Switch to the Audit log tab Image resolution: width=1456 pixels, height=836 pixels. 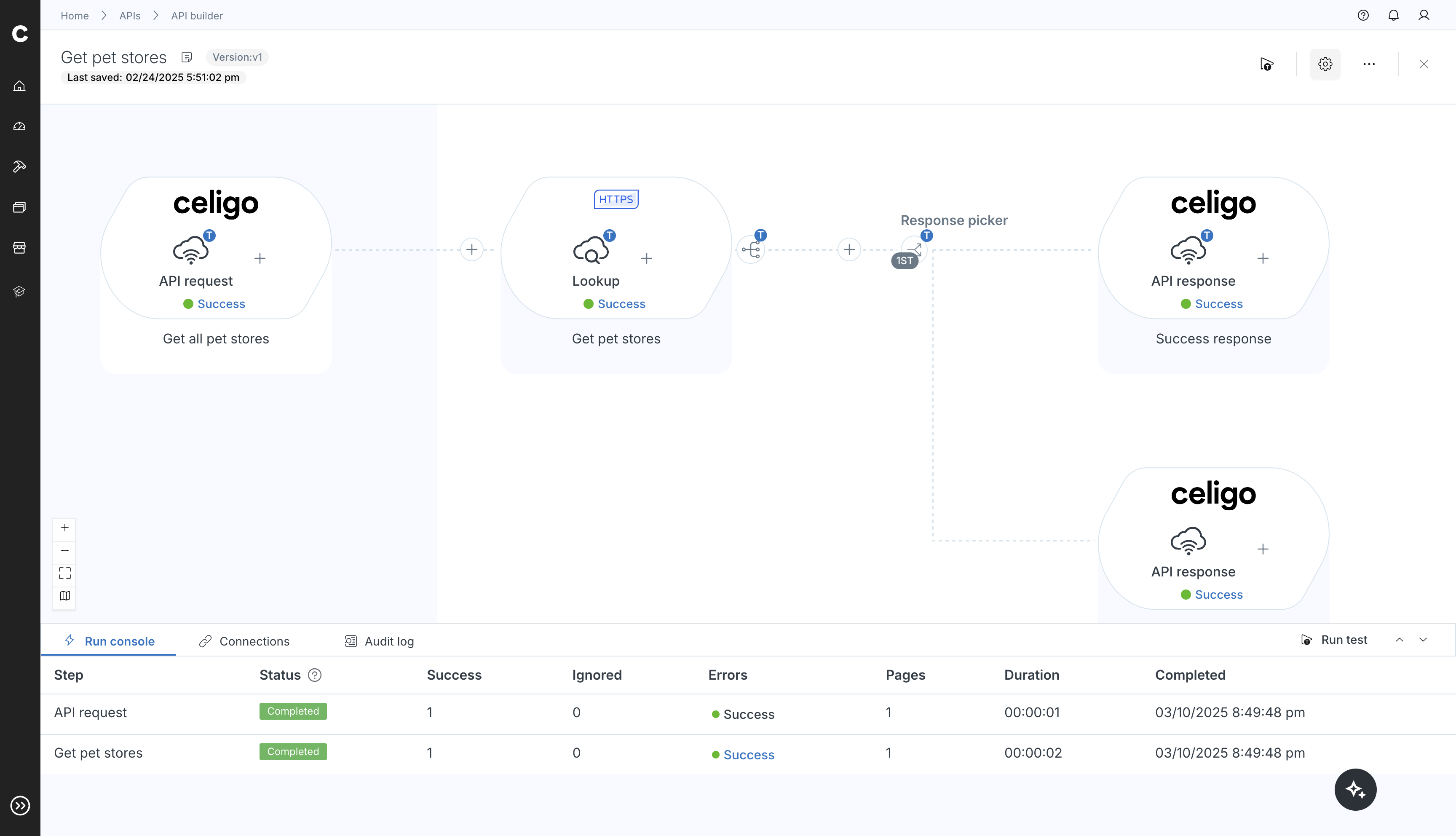point(379,641)
